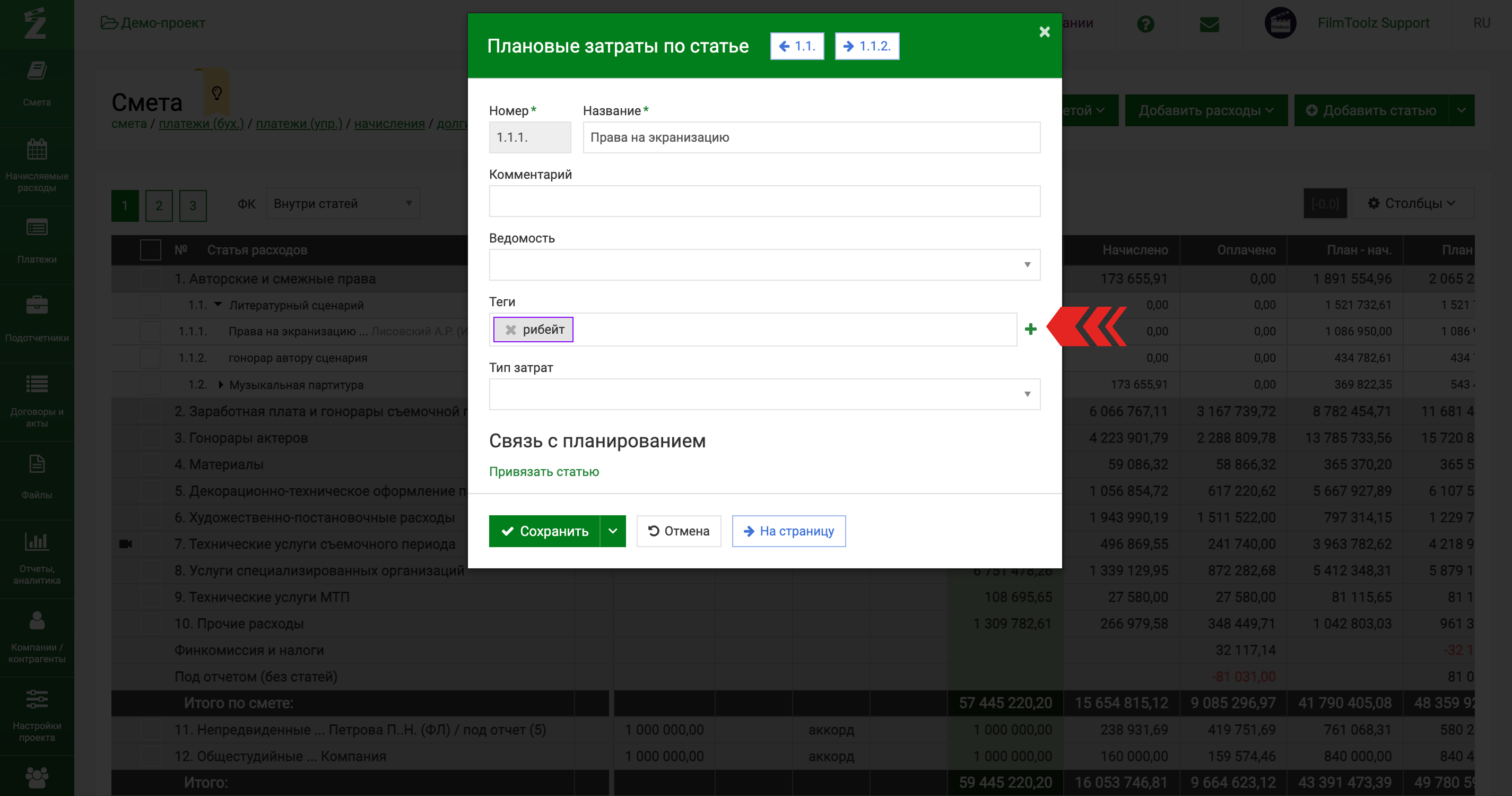Open the Сохранить split-button arrow
Screen dimensions: 1512x796
click(613, 531)
